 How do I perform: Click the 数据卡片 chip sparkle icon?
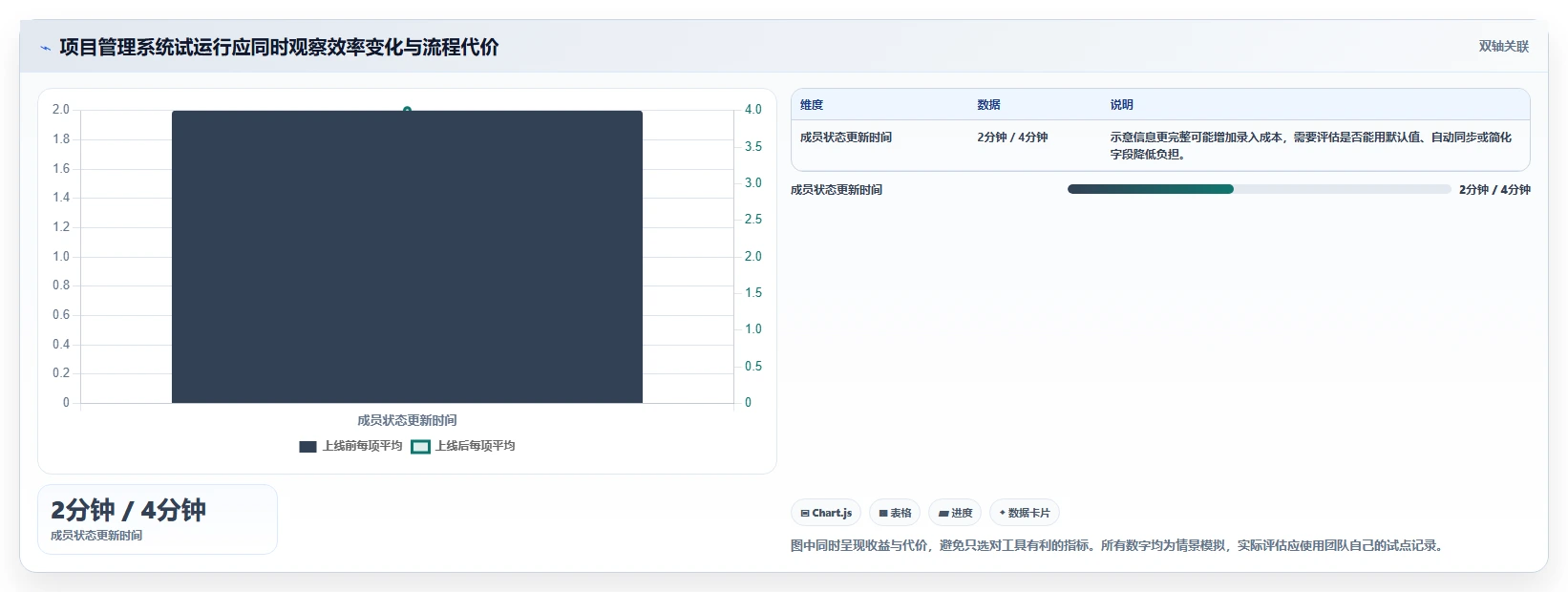[1002, 513]
